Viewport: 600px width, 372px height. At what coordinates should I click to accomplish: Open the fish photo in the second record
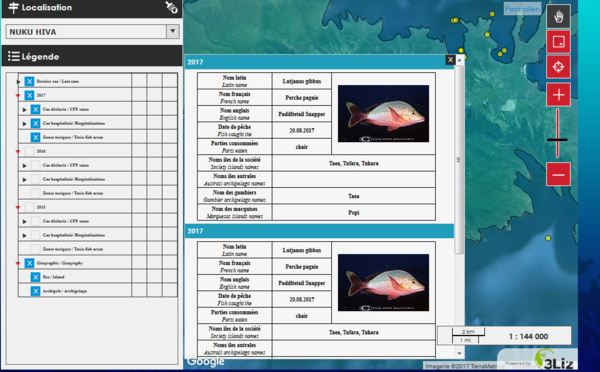[x=383, y=282]
